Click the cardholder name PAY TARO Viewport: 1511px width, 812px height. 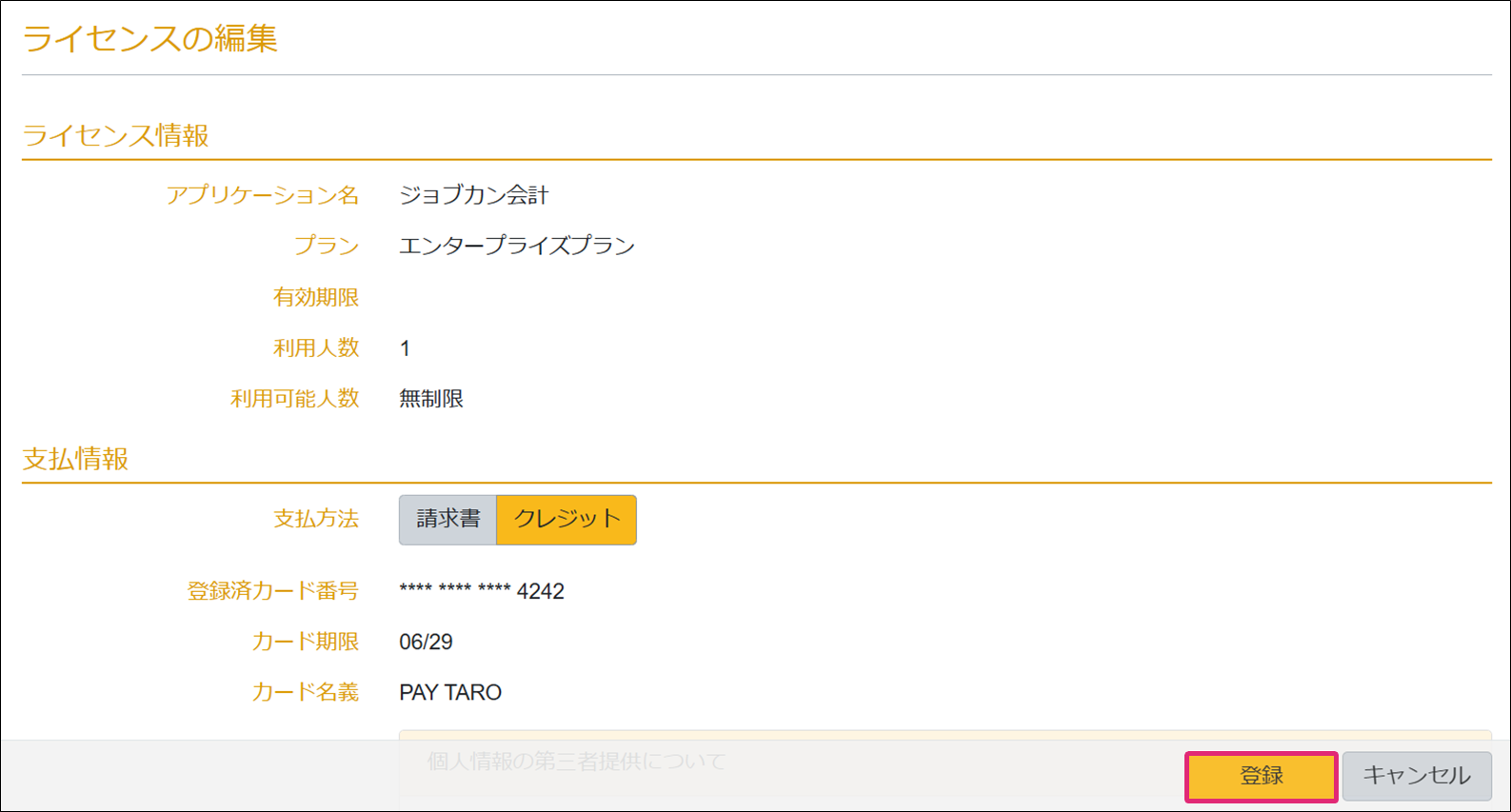pyautogui.click(x=449, y=693)
